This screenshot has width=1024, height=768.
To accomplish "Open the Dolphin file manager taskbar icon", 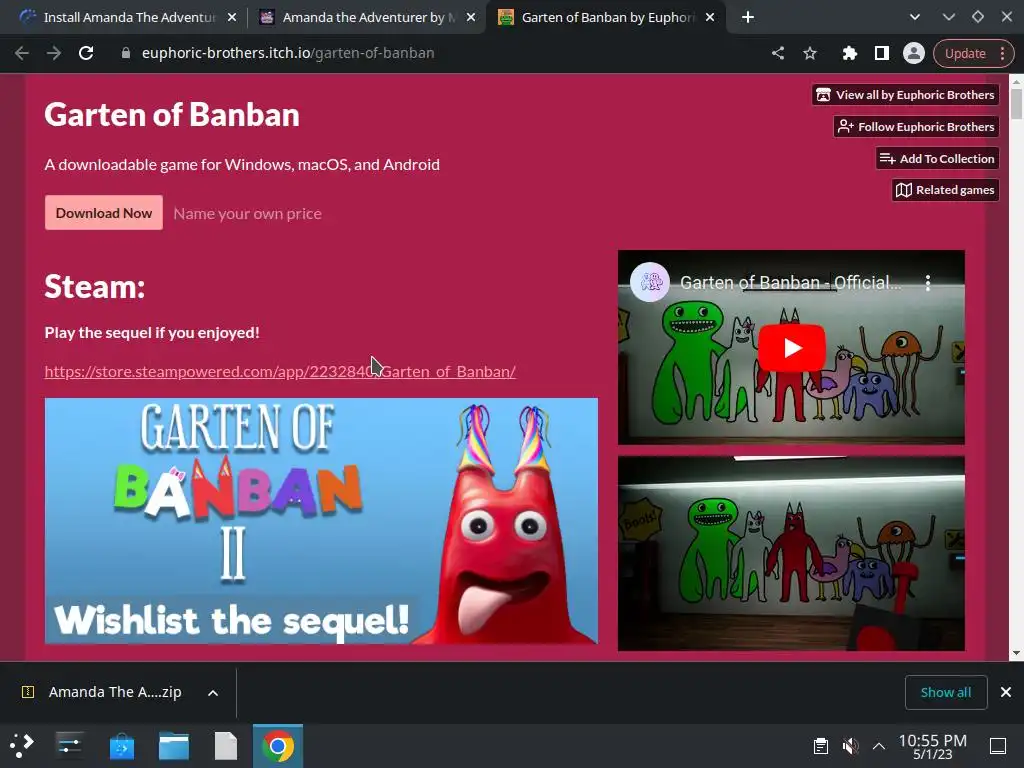I will tap(174, 746).
